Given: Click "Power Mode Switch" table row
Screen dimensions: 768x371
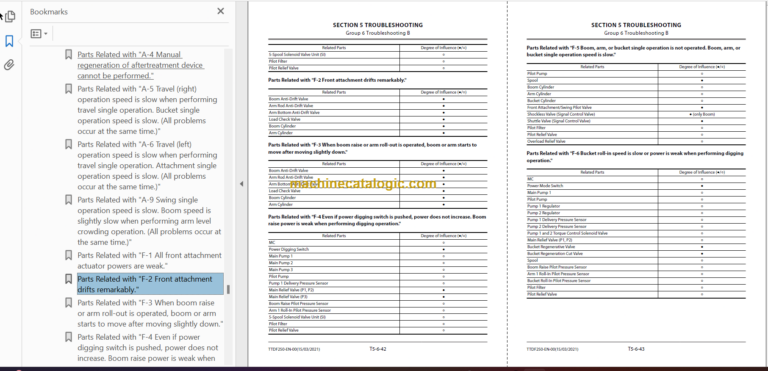Looking at the screenshot, I should click(636, 186).
